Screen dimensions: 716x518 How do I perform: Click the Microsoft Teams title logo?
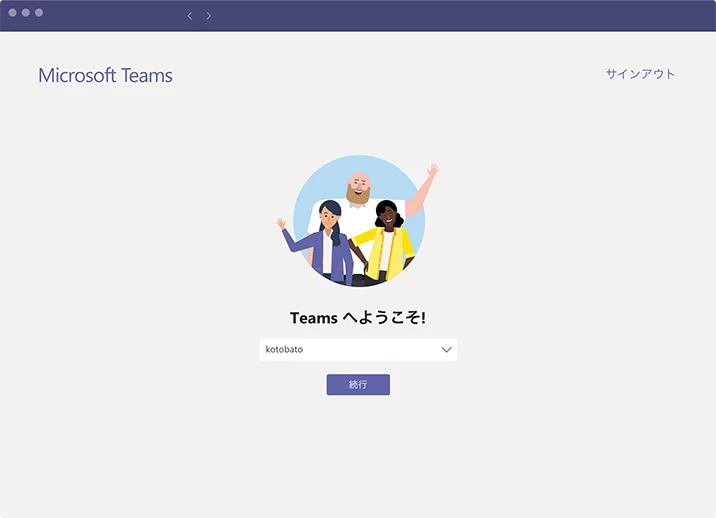click(x=105, y=76)
